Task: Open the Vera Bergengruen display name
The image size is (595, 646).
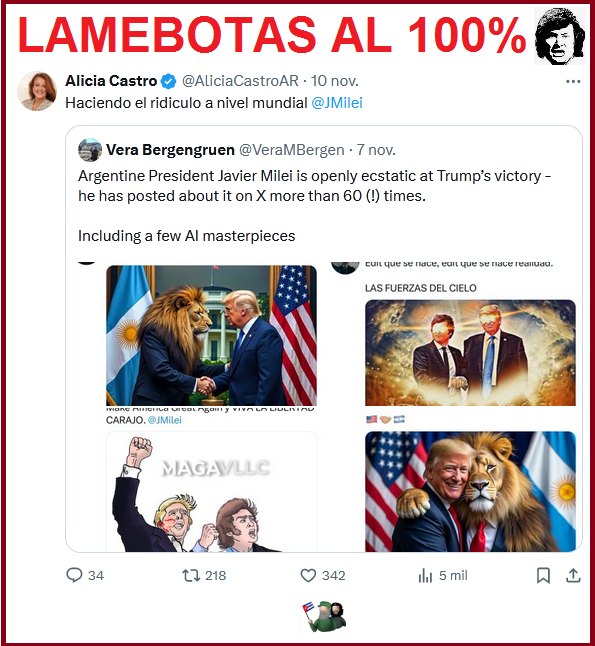Action: click(170, 150)
